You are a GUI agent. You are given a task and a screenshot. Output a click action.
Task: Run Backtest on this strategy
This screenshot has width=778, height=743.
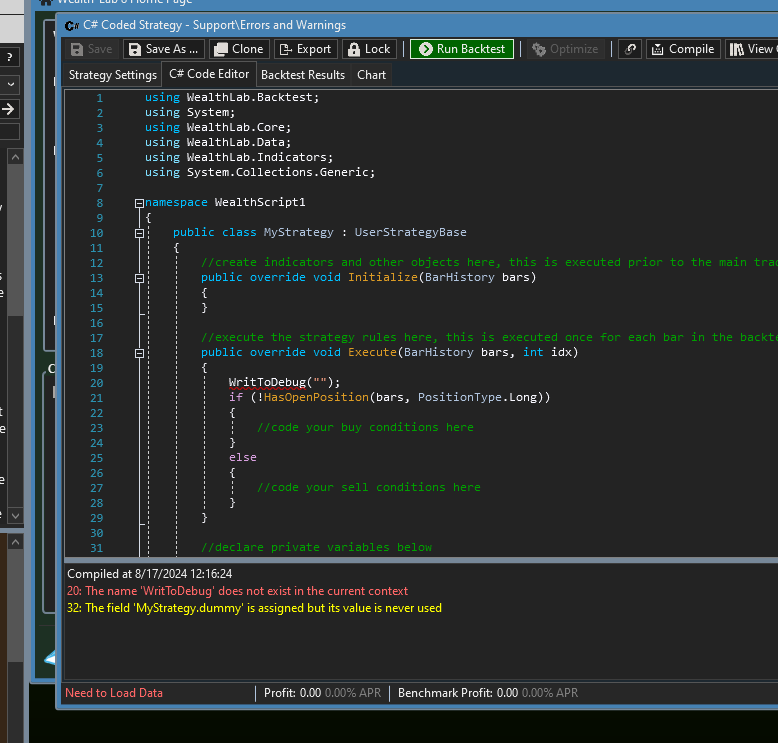coord(463,49)
